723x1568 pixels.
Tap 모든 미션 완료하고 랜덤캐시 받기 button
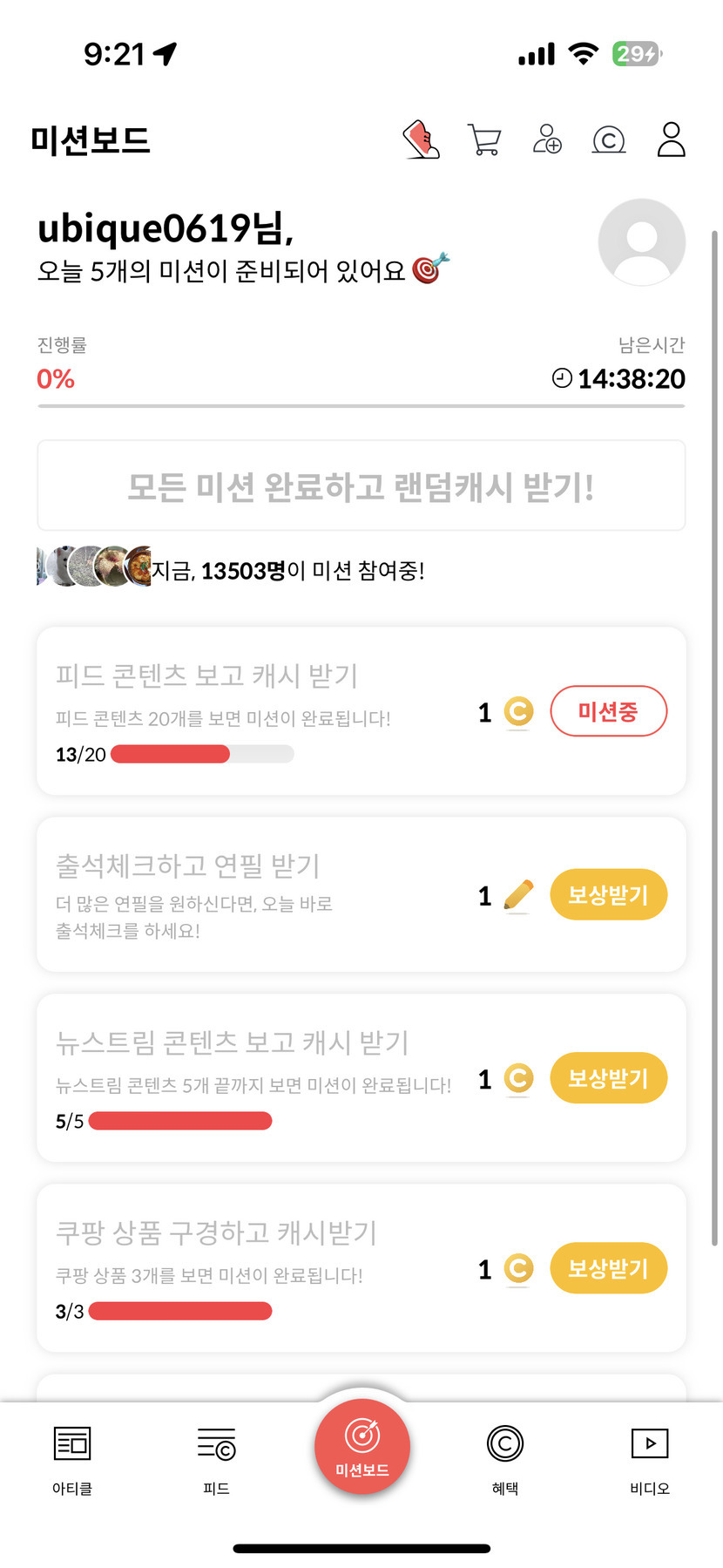(x=361, y=485)
